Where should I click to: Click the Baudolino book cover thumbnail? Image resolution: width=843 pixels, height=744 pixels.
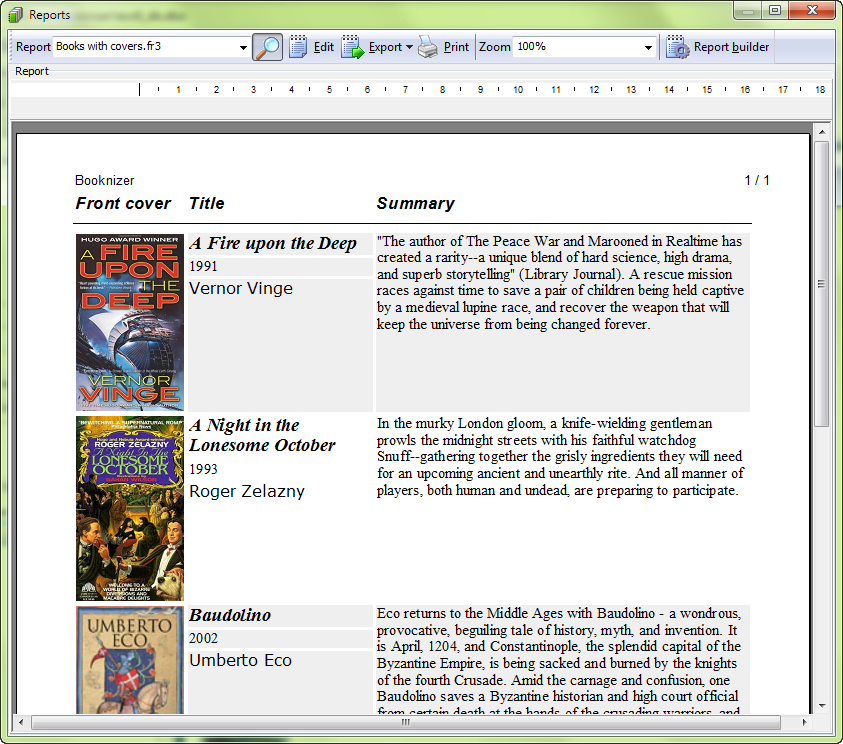coord(130,660)
